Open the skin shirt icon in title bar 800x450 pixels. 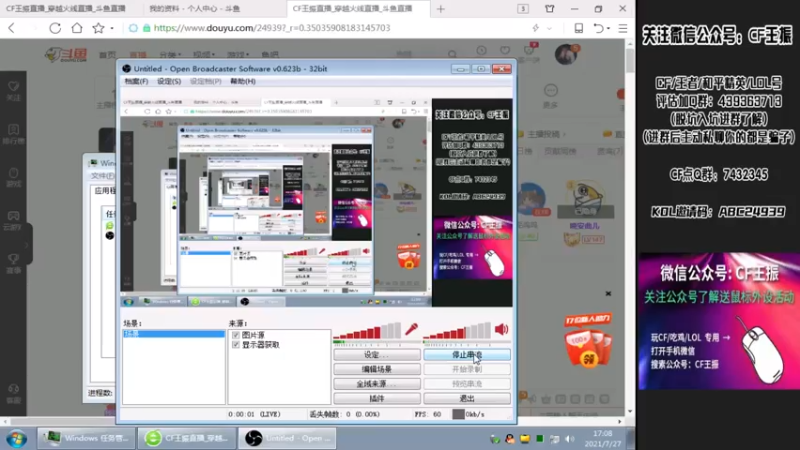click(549, 9)
